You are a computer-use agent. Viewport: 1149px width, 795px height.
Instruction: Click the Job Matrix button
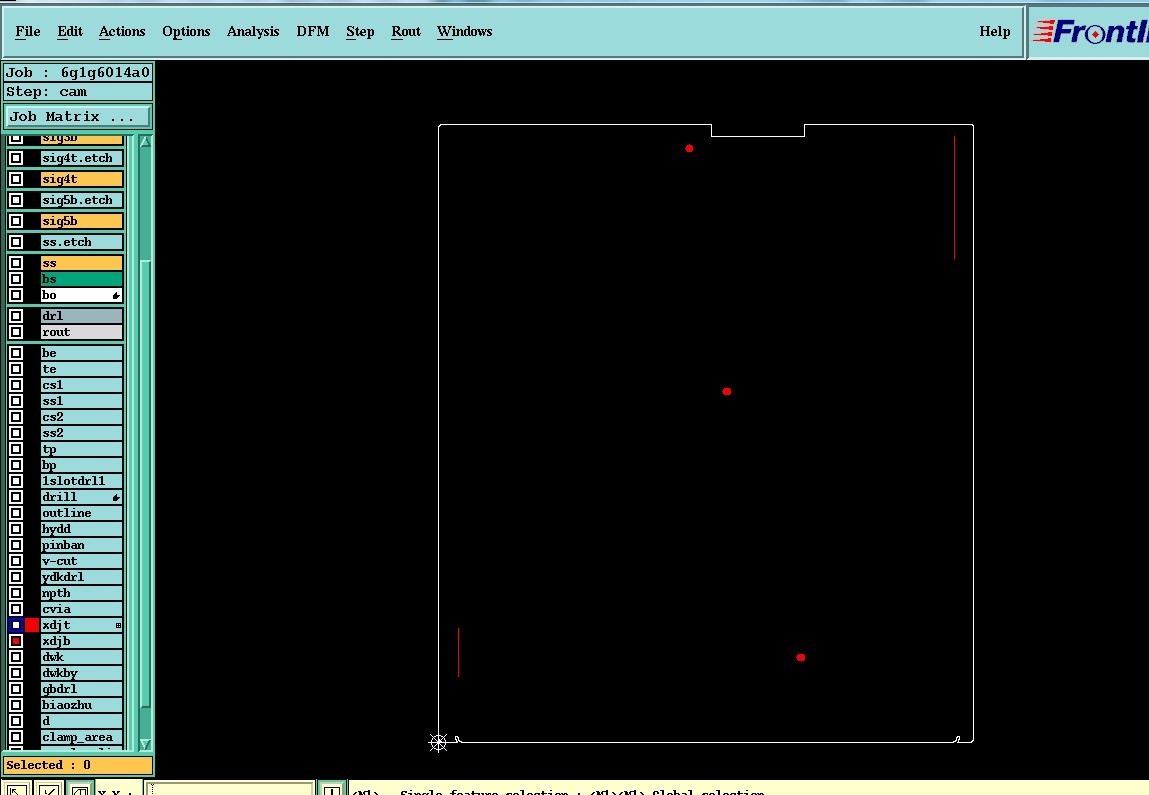tap(78, 117)
